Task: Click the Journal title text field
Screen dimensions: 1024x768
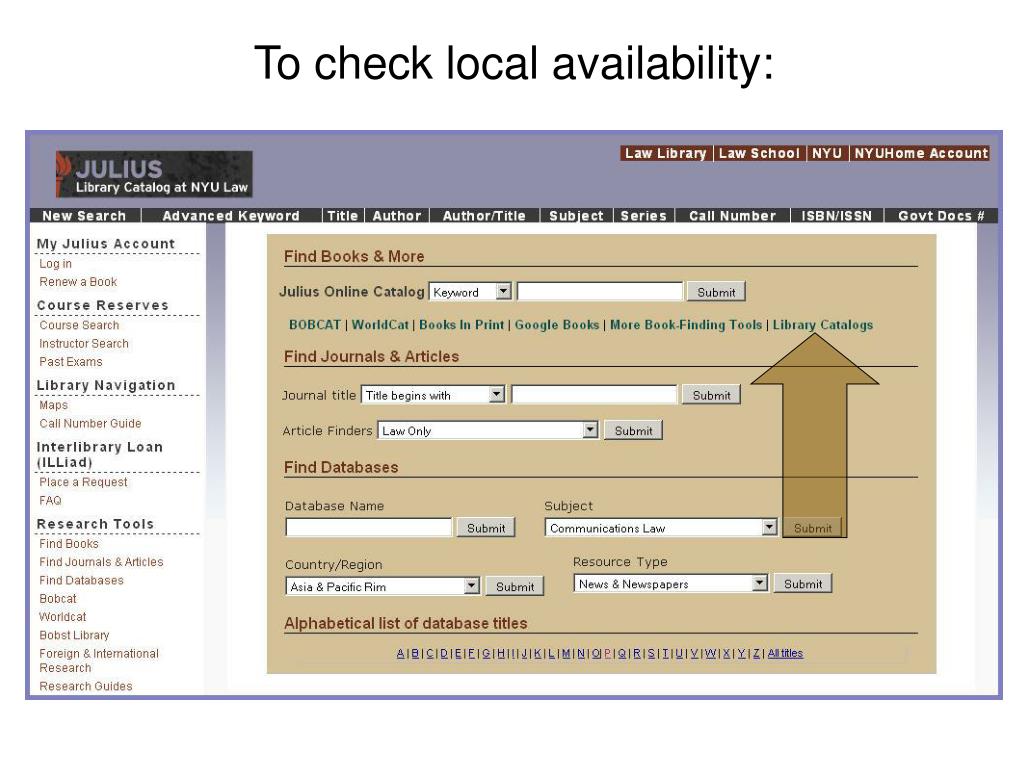Action: pos(594,394)
